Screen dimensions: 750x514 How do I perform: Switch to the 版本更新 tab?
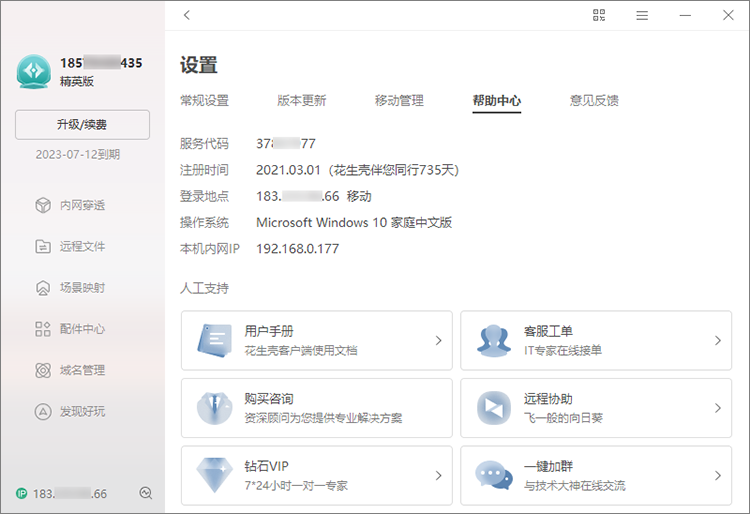coord(302,100)
